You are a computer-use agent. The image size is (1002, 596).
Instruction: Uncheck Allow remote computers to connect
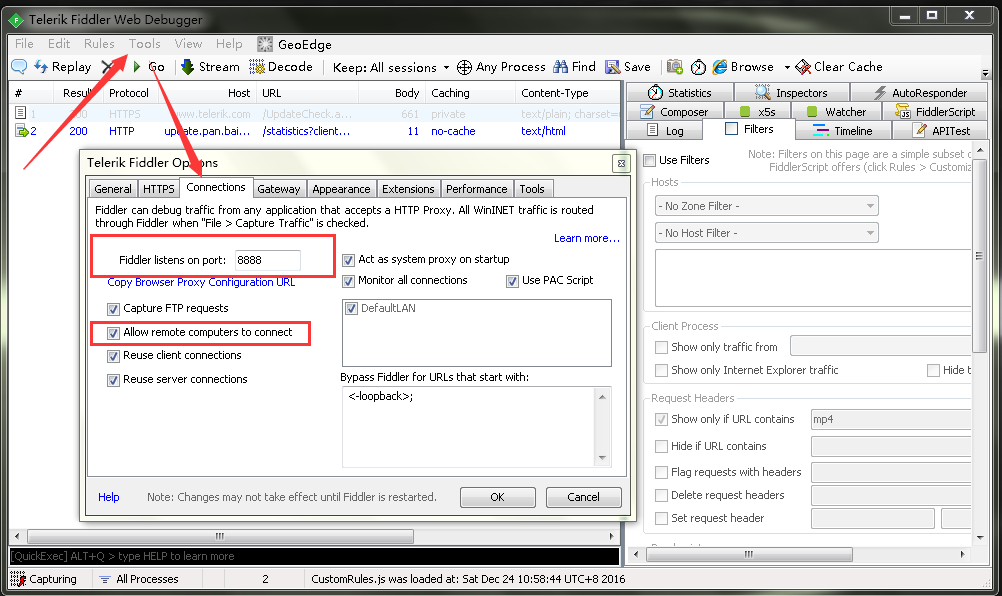[x=113, y=332]
